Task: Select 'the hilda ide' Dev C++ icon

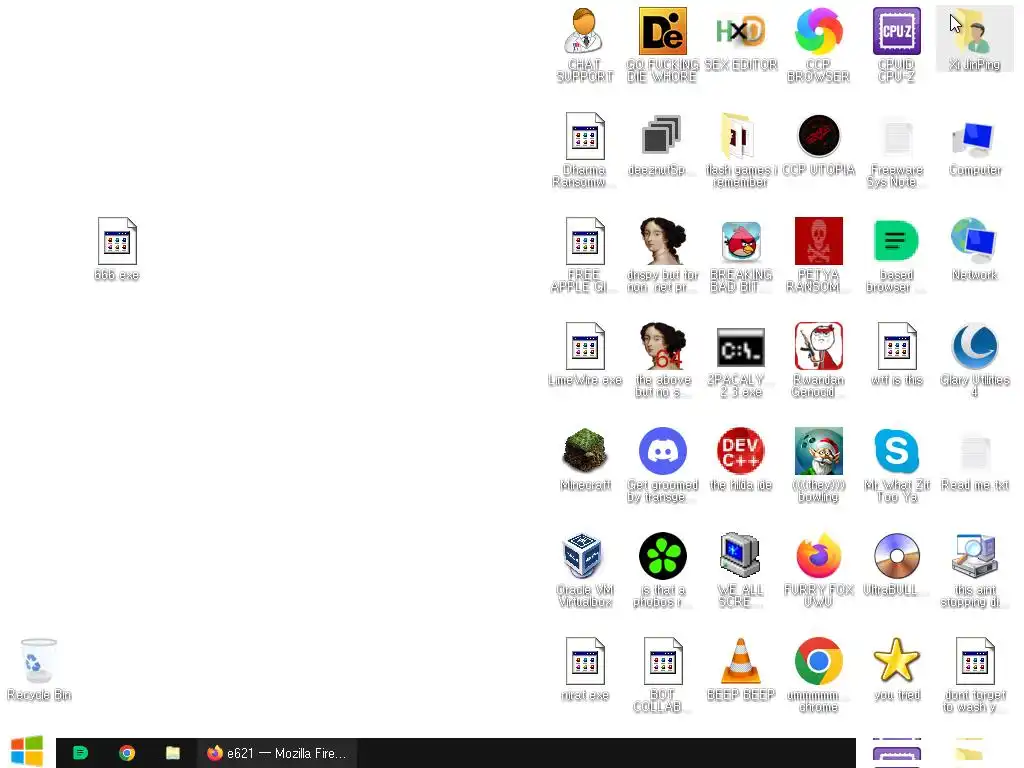Action: pos(741,451)
